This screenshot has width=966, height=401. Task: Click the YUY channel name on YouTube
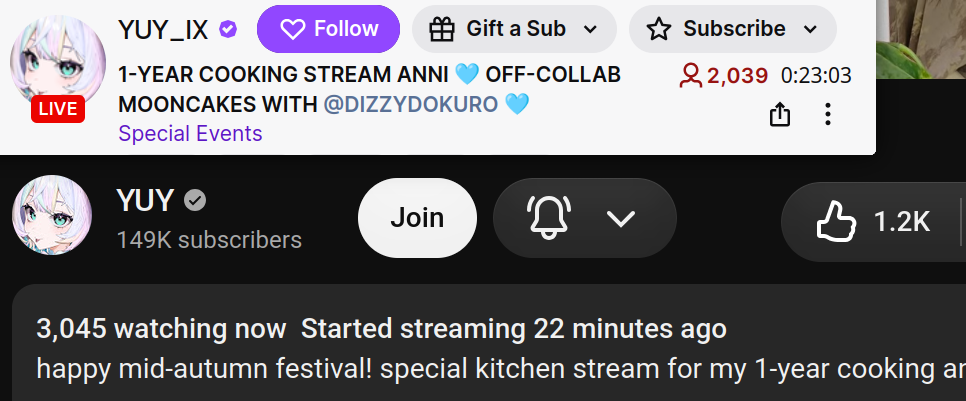(x=145, y=200)
